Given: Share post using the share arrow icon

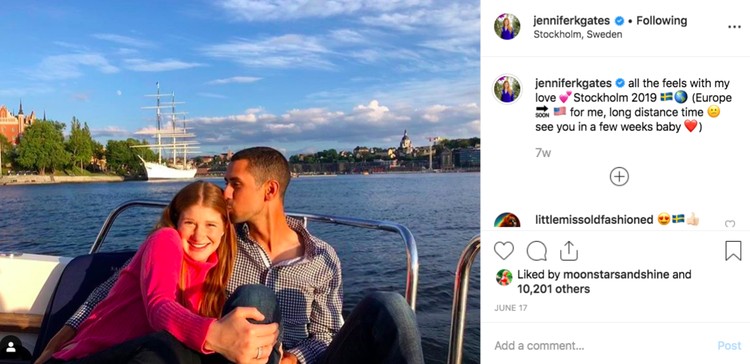Looking at the screenshot, I should click(569, 251).
